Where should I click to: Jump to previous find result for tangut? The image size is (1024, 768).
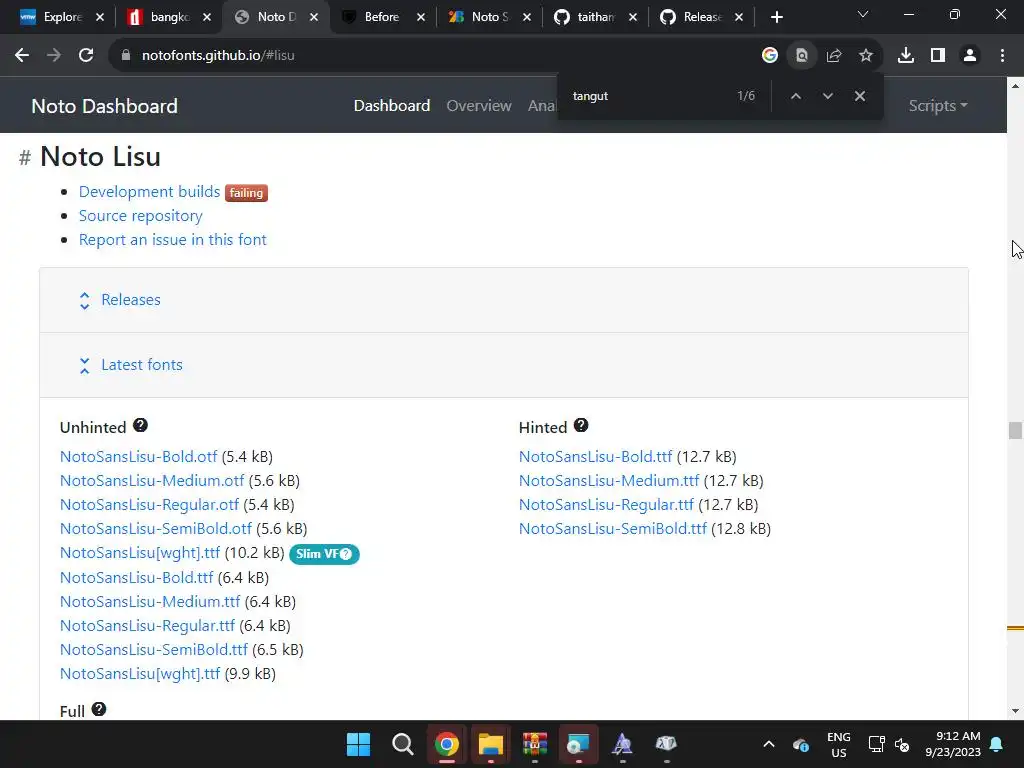coord(795,96)
